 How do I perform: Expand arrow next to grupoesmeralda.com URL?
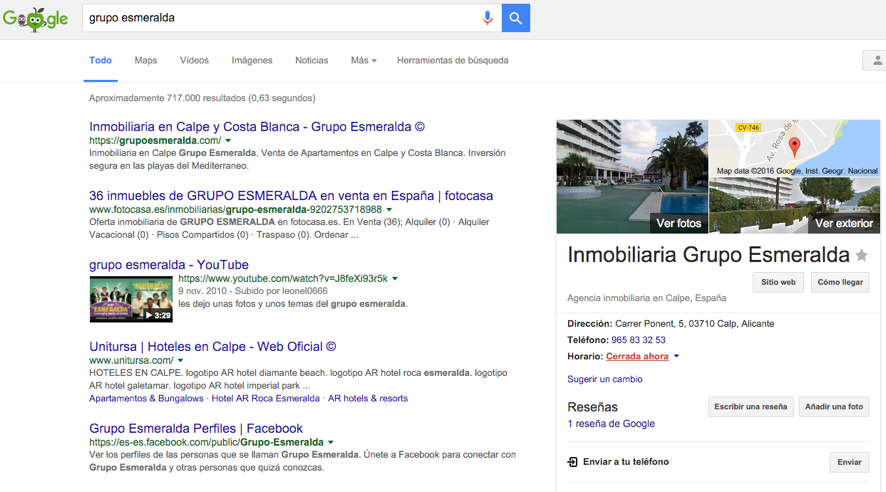228,141
